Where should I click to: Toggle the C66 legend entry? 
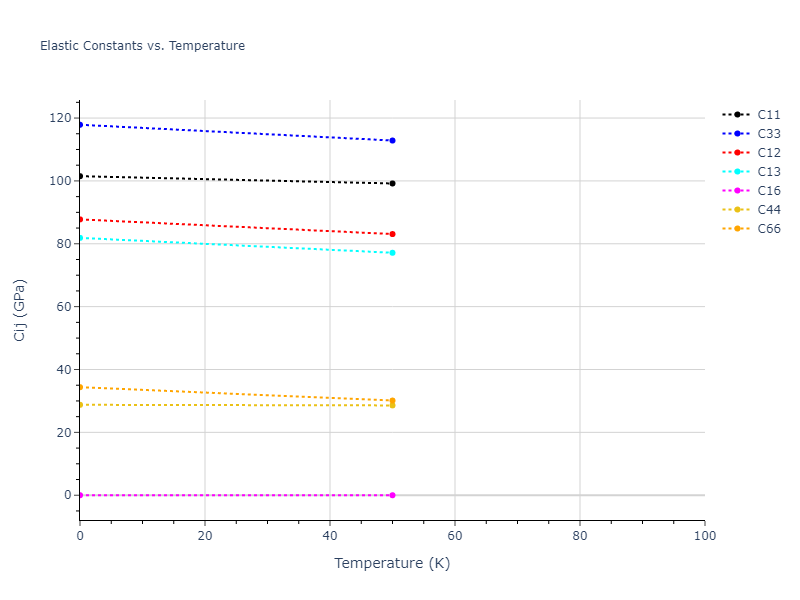click(x=768, y=229)
